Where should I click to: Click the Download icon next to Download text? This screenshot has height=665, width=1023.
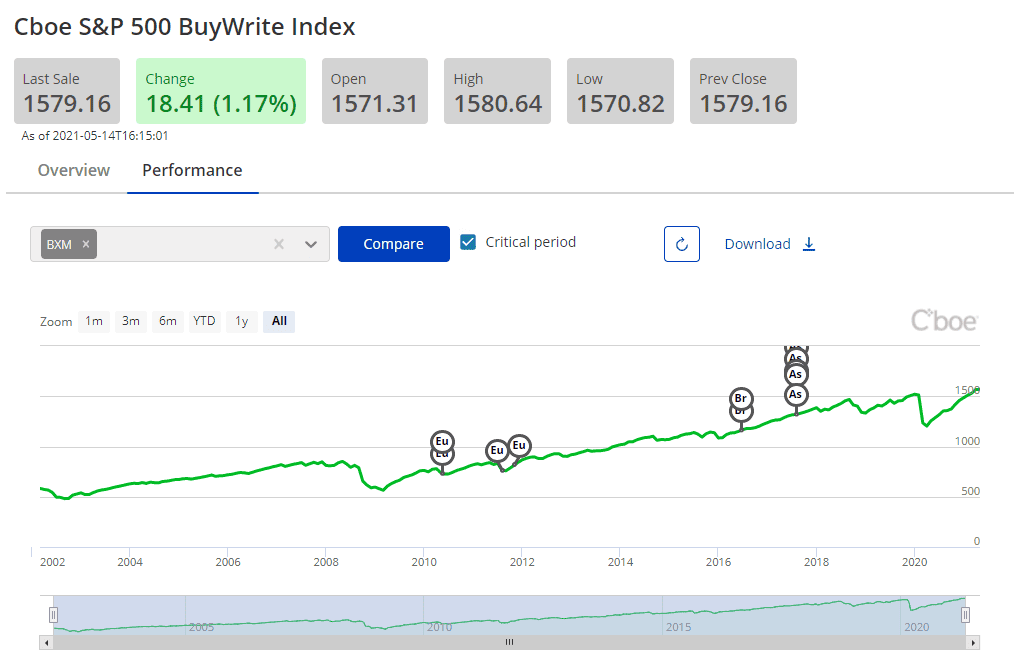(x=809, y=243)
